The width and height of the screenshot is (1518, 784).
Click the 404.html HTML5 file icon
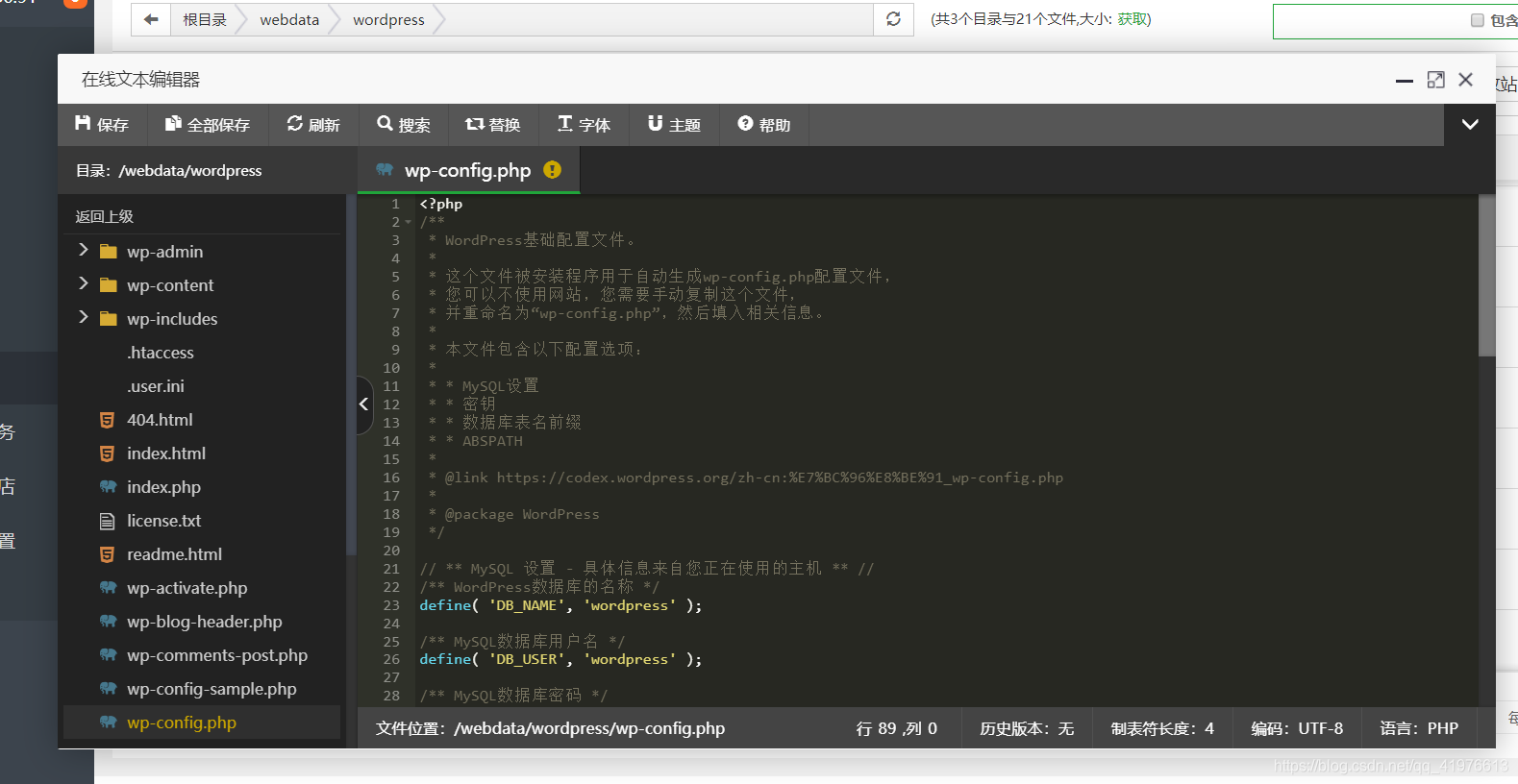[x=108, y=420]
